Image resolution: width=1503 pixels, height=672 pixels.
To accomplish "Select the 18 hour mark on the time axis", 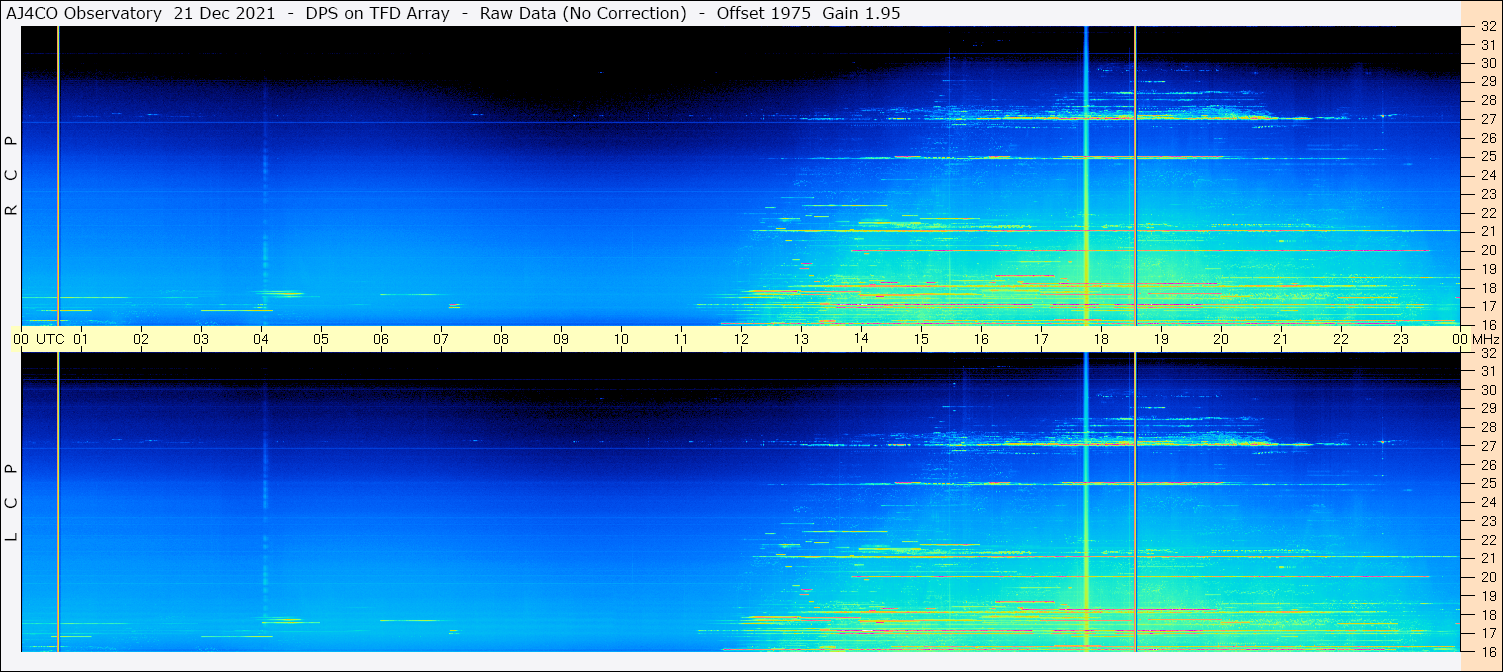I will [1101, 339].
